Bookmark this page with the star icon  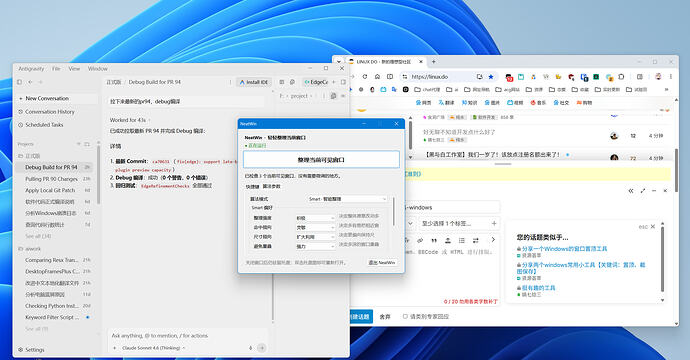(491, 77)
